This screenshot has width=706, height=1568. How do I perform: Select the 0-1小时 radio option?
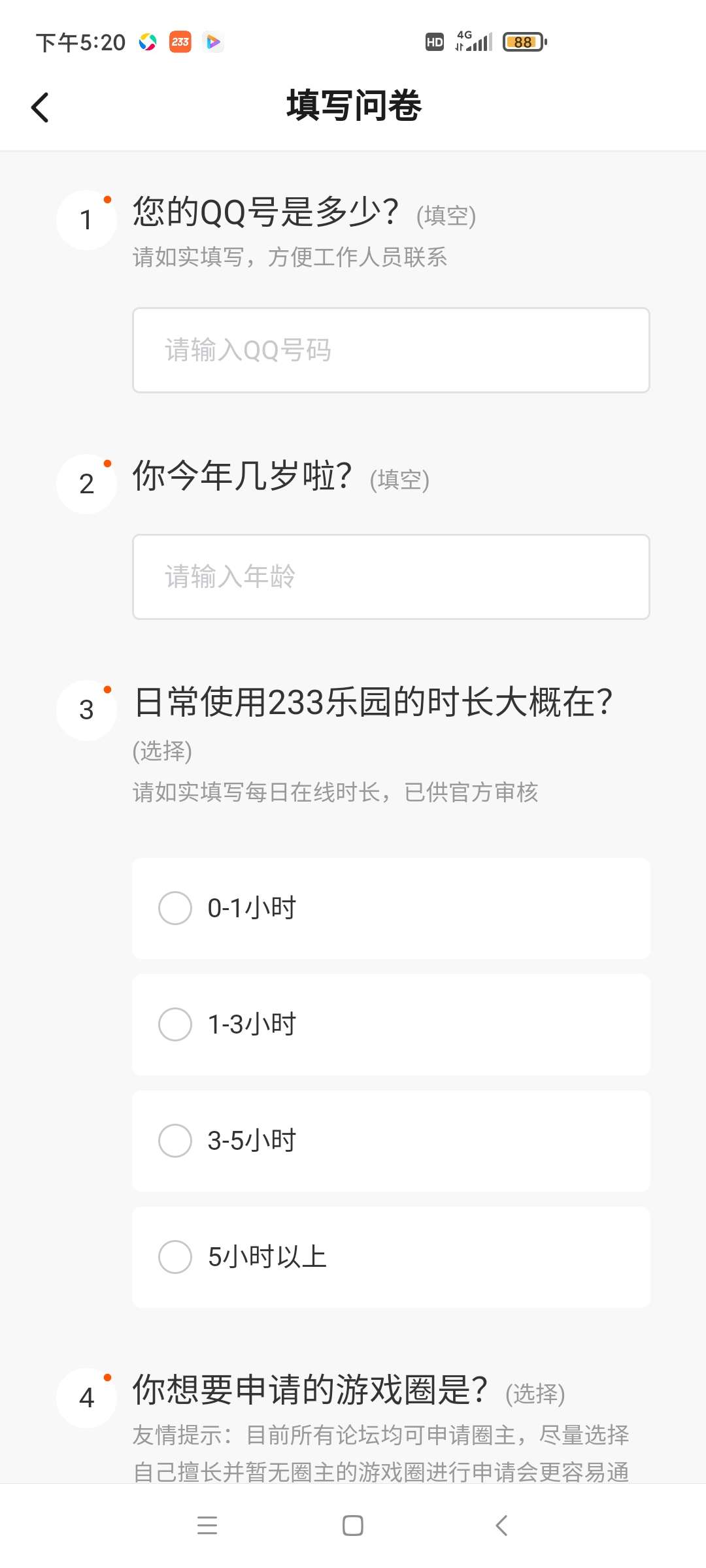click(175, 908)
